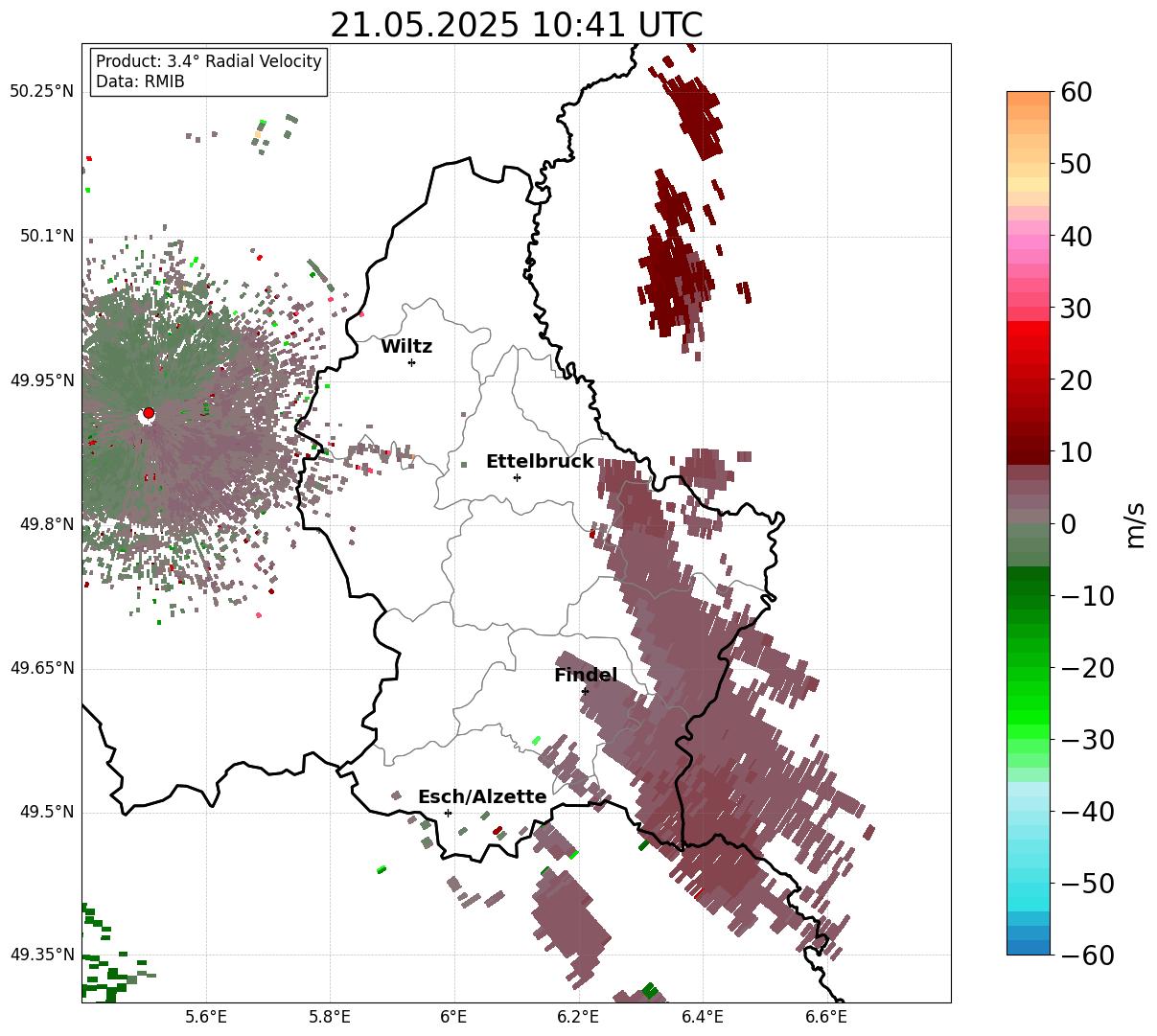Select the Findel city label
The image size is (1157, 1036).
click(x=586, y=676)
